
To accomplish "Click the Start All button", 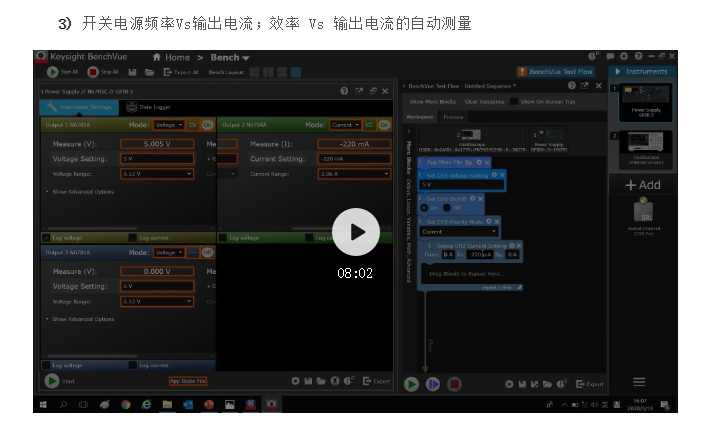I will [x=63, y=72].
